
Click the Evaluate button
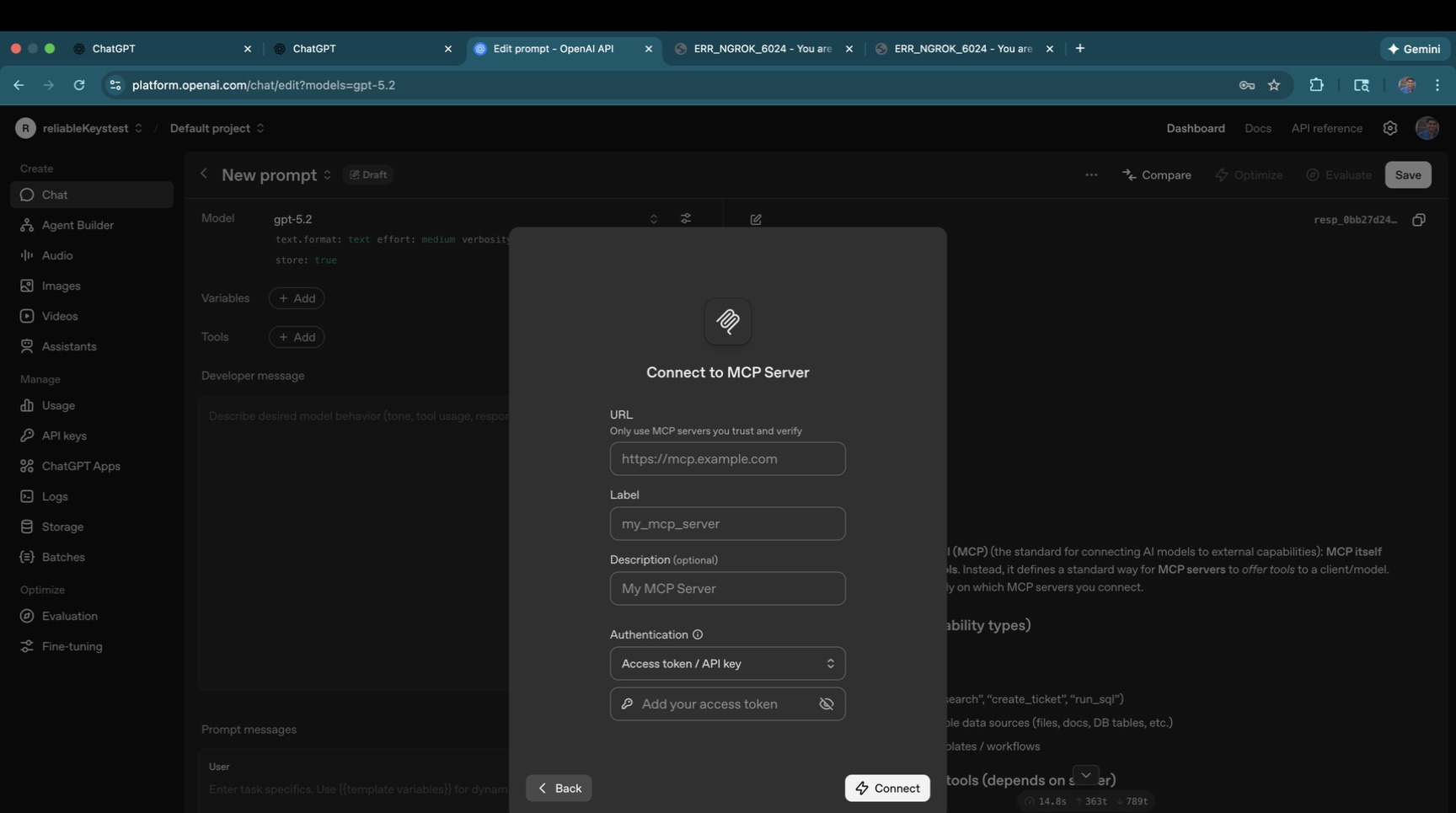1339,175
